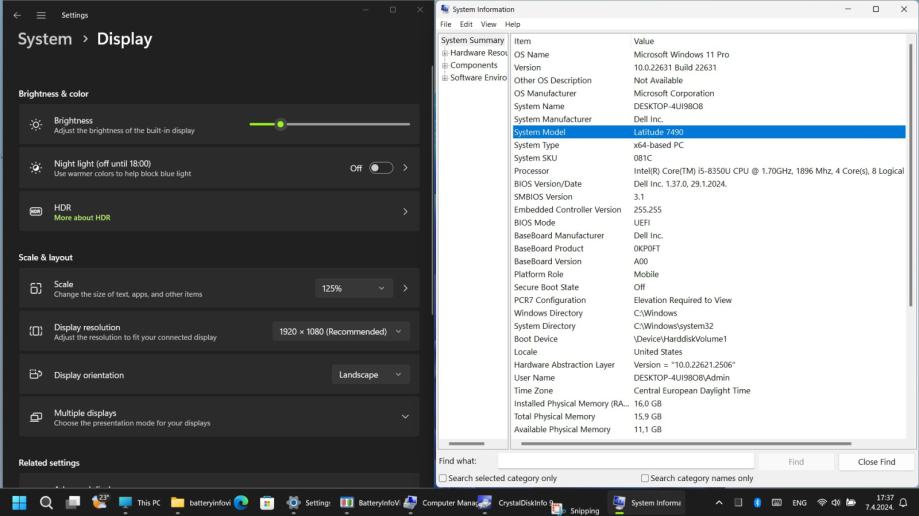Expand the Software Environment tree node
Viewport: 919px width, 516px height.
[x=445, y=78]
